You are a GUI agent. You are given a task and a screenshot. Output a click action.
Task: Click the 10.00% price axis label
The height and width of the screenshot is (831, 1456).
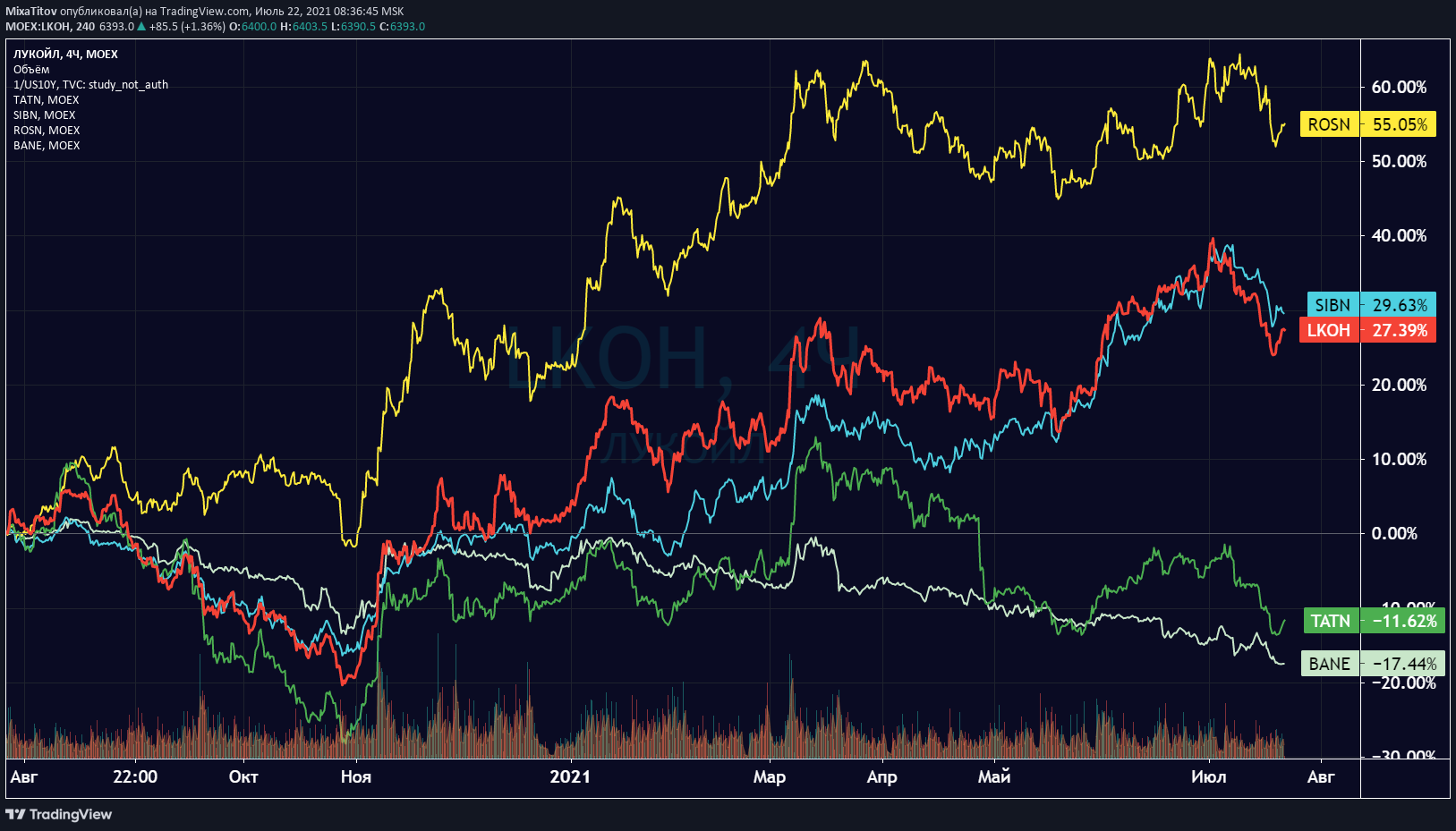1399,459
